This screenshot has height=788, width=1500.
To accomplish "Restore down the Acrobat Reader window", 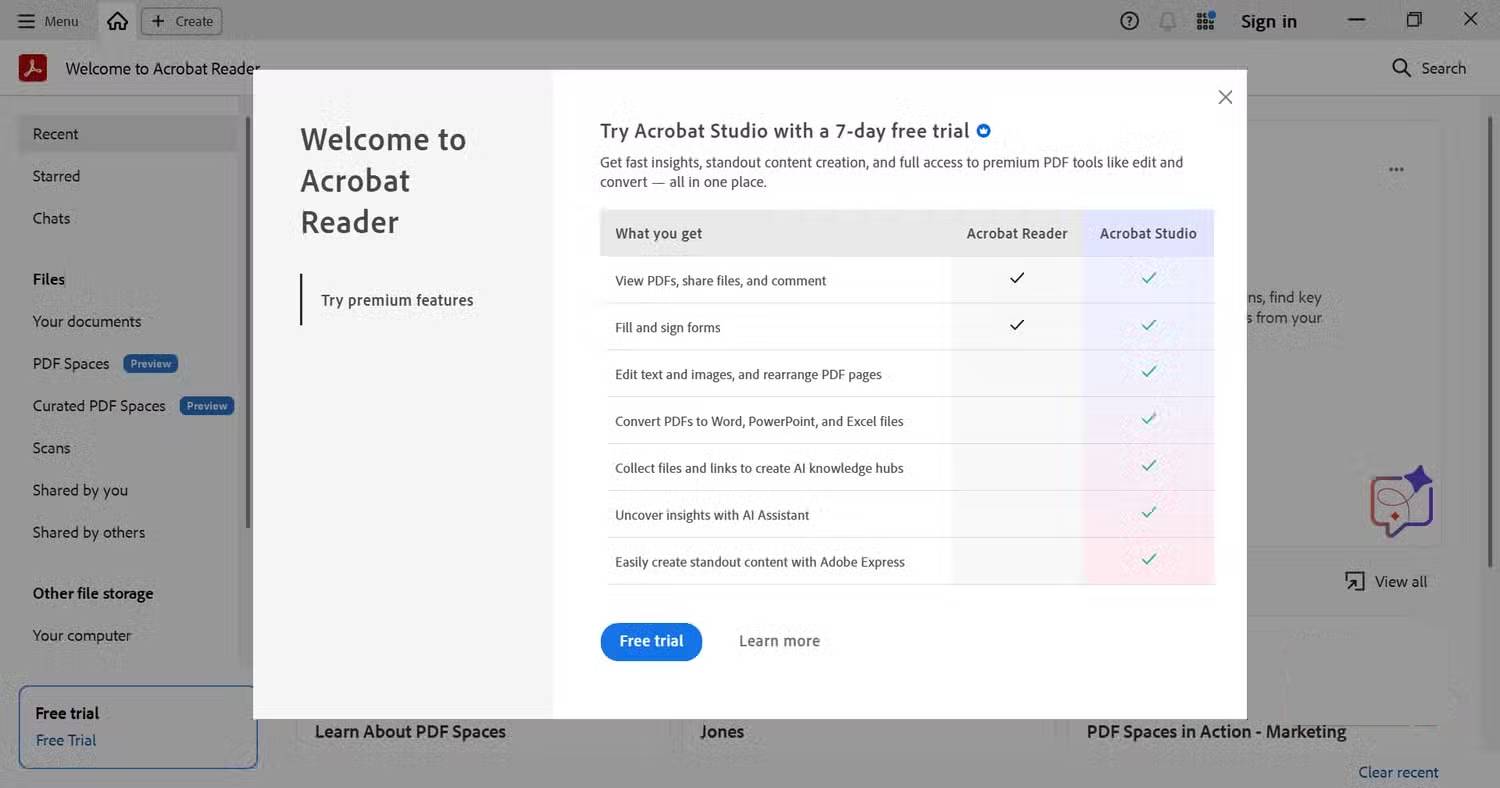I will click(1414, 20).
